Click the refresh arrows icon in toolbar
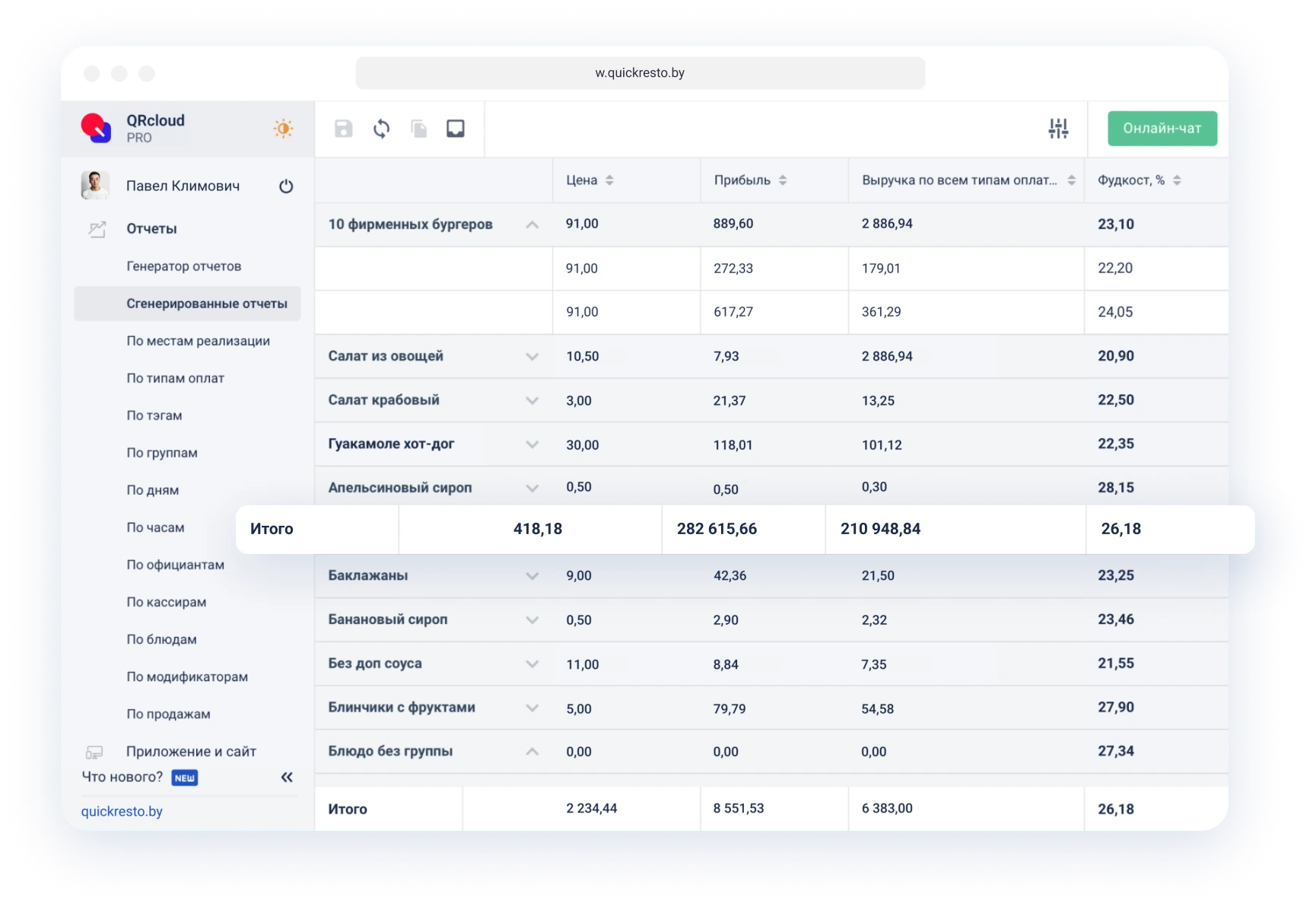Image resolution: width=1316 pixels, height=907 pixels. (381, 129)
